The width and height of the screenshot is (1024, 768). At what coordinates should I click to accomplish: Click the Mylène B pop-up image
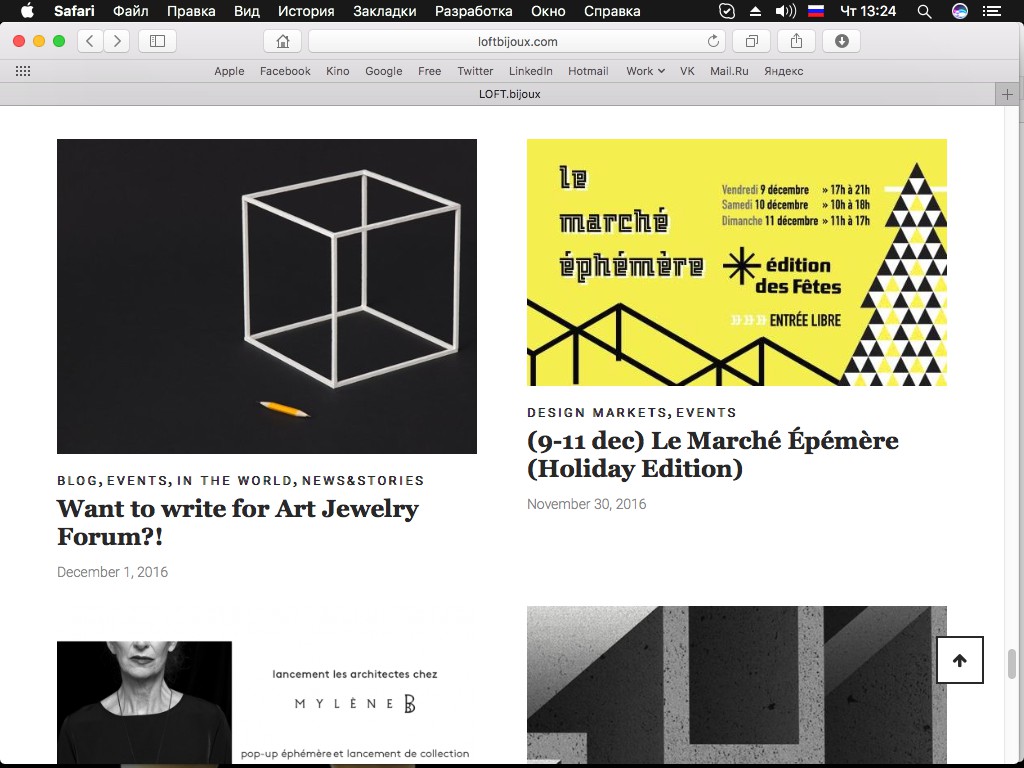click(x=266, y=701)
